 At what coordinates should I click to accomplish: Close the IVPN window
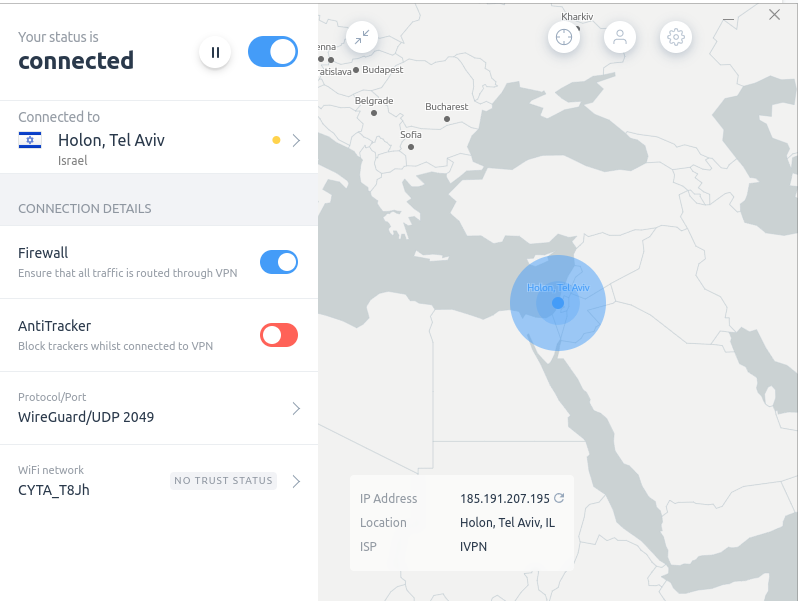click(774, 15)
